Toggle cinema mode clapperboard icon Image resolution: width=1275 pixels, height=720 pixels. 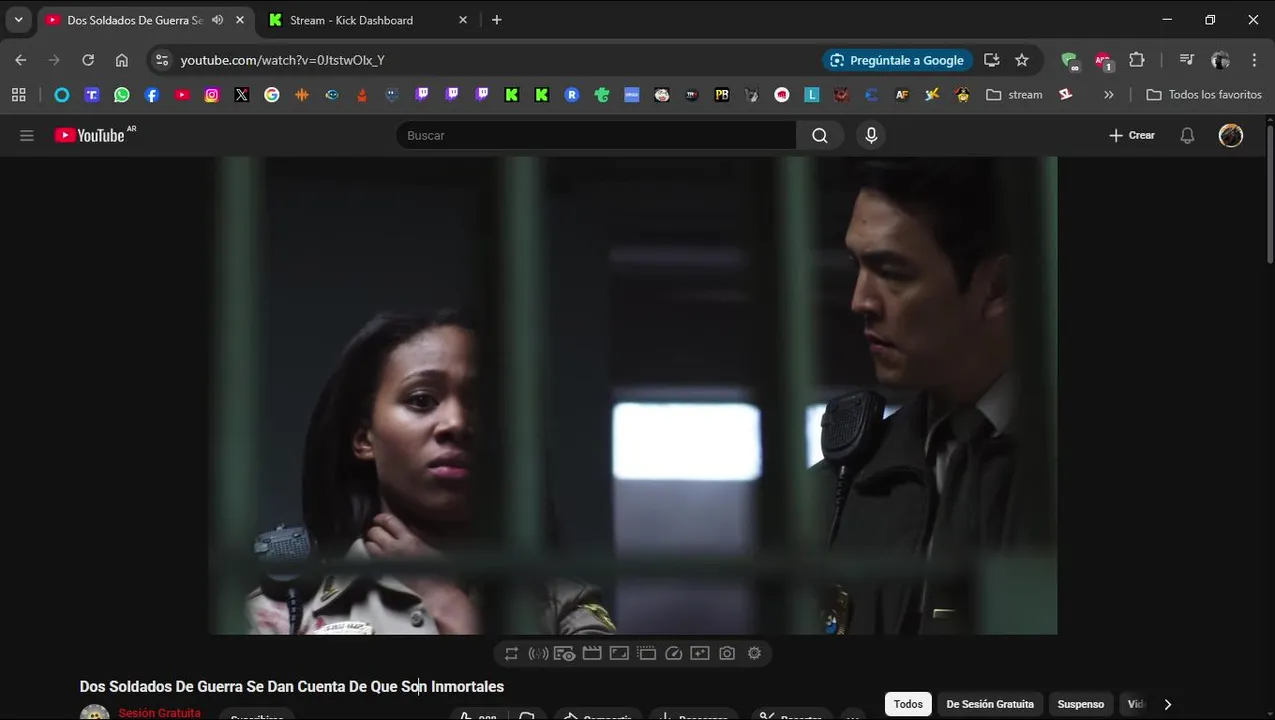click(x=592, y=654)
